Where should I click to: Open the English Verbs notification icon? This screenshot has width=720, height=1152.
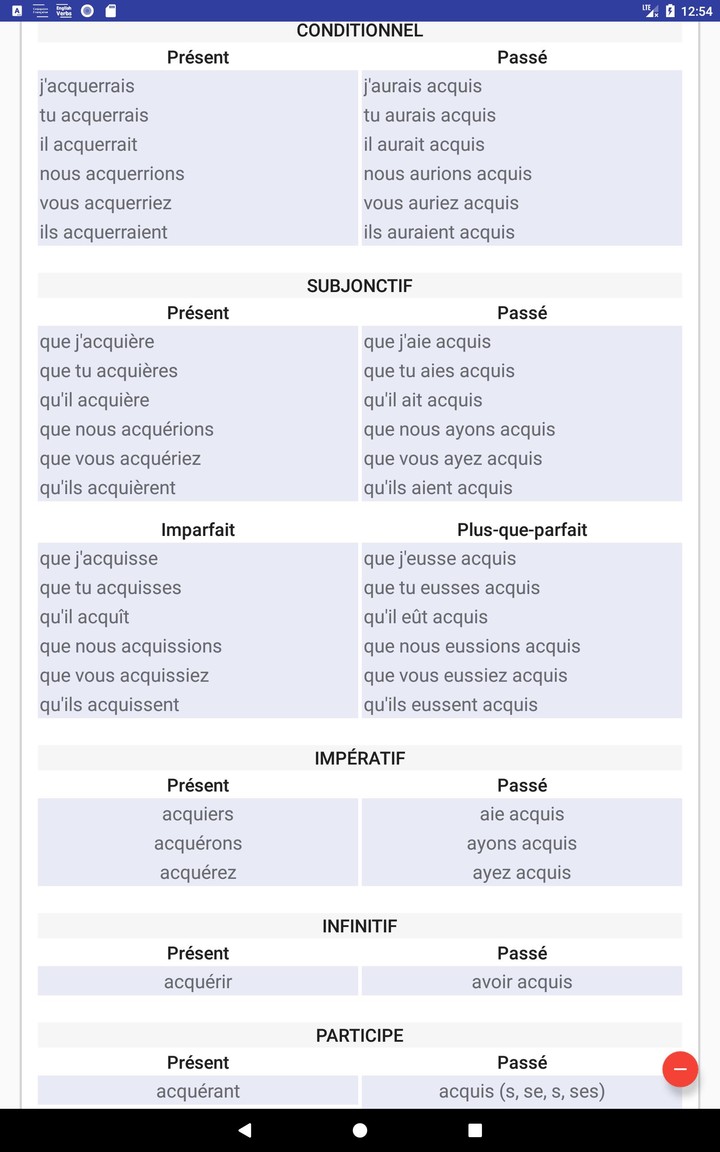pos(63,11)
